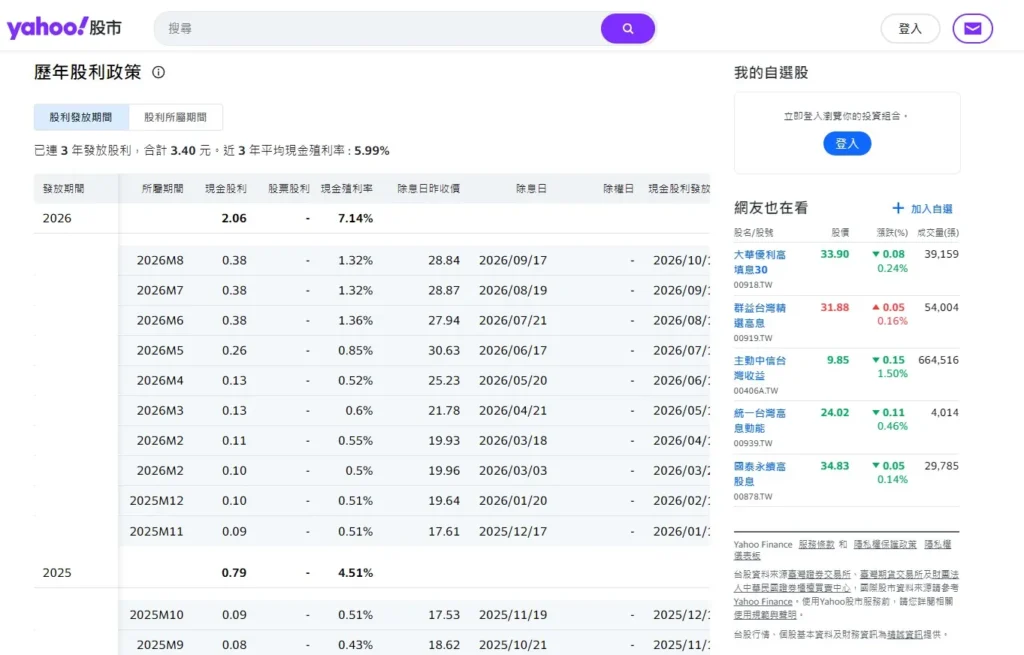The height and width of the screenshot is (655, 1024).
Task: Select the 2025 year summary row
Action: [372, 573]
